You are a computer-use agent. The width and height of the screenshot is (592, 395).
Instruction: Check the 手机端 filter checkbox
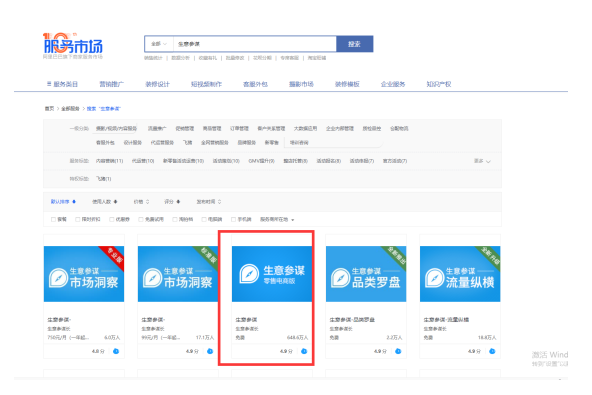point(233,219)
